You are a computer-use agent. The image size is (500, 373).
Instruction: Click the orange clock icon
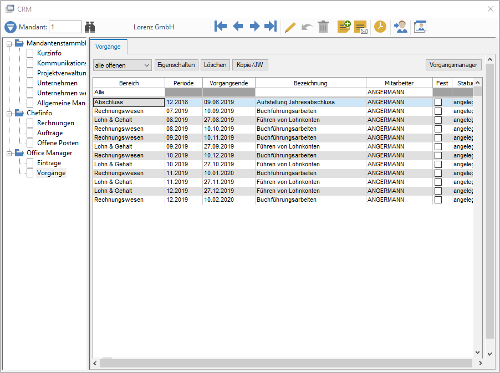[380, 27]
